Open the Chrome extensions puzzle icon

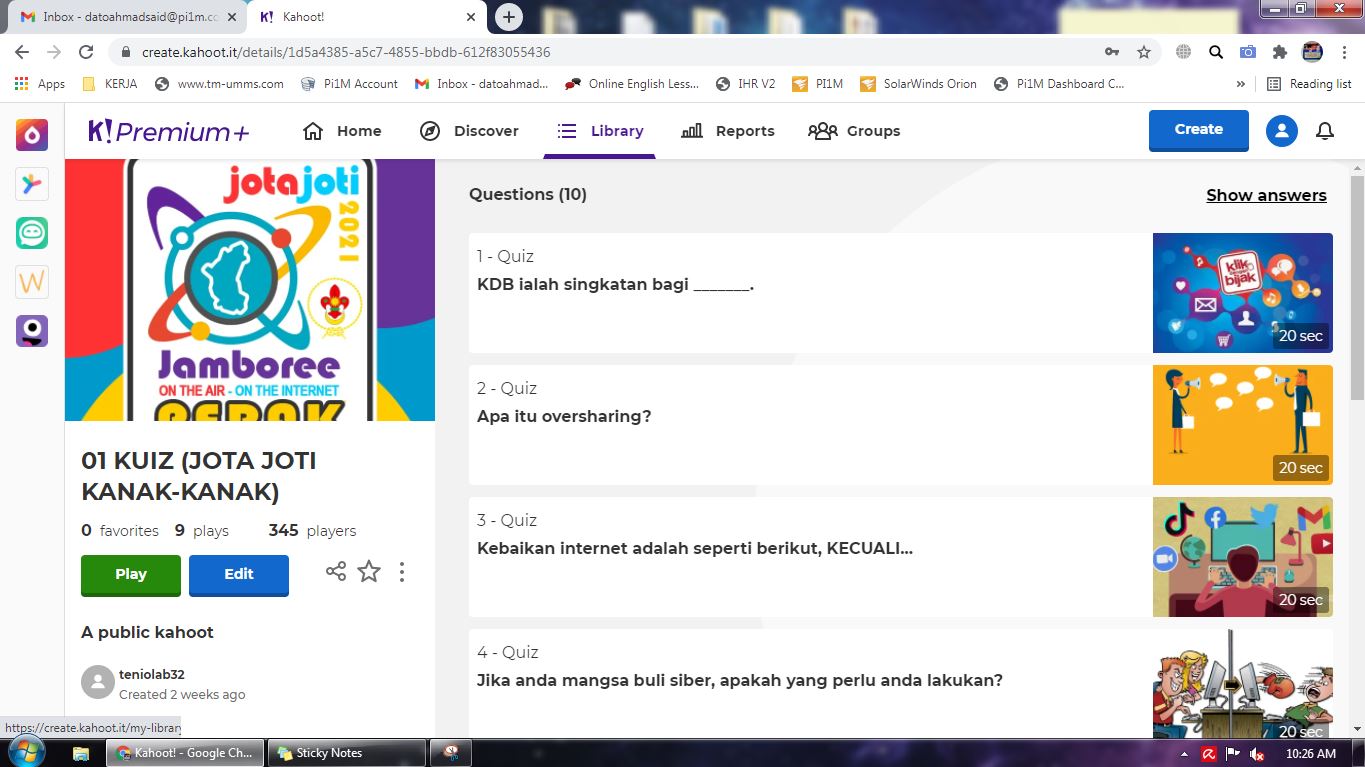[1279, 52]
